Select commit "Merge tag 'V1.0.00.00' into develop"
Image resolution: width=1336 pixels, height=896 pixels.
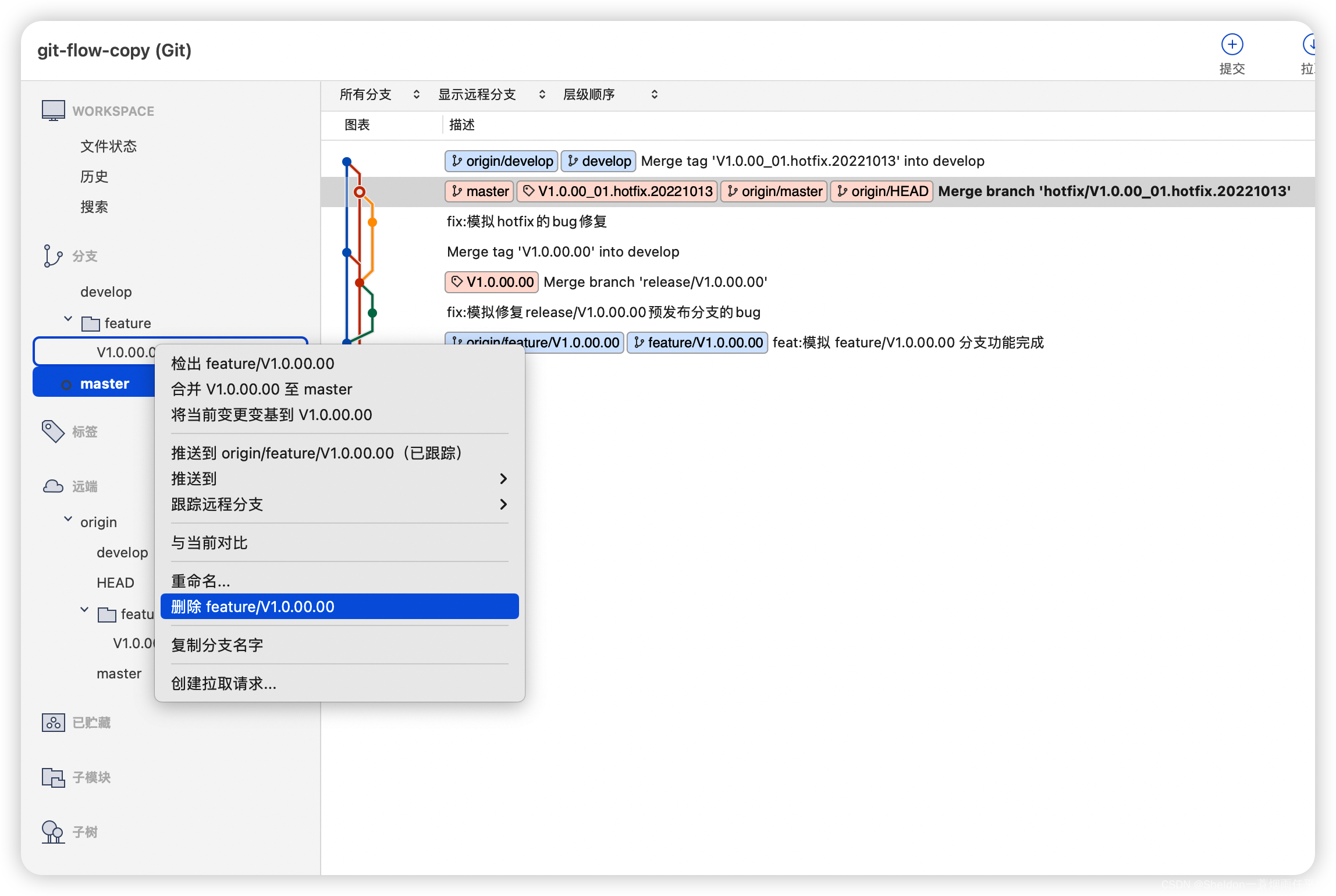[563, 252]
